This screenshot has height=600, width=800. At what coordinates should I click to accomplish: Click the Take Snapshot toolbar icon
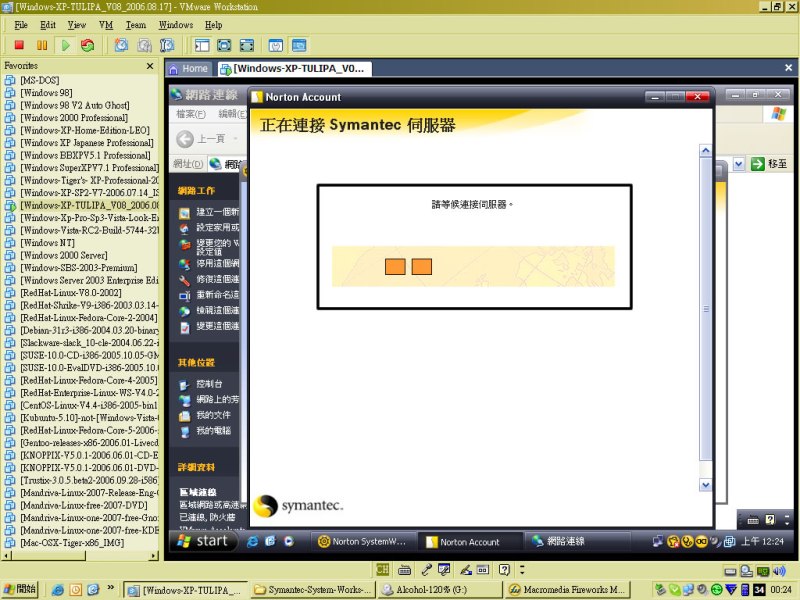pos(121,45)
